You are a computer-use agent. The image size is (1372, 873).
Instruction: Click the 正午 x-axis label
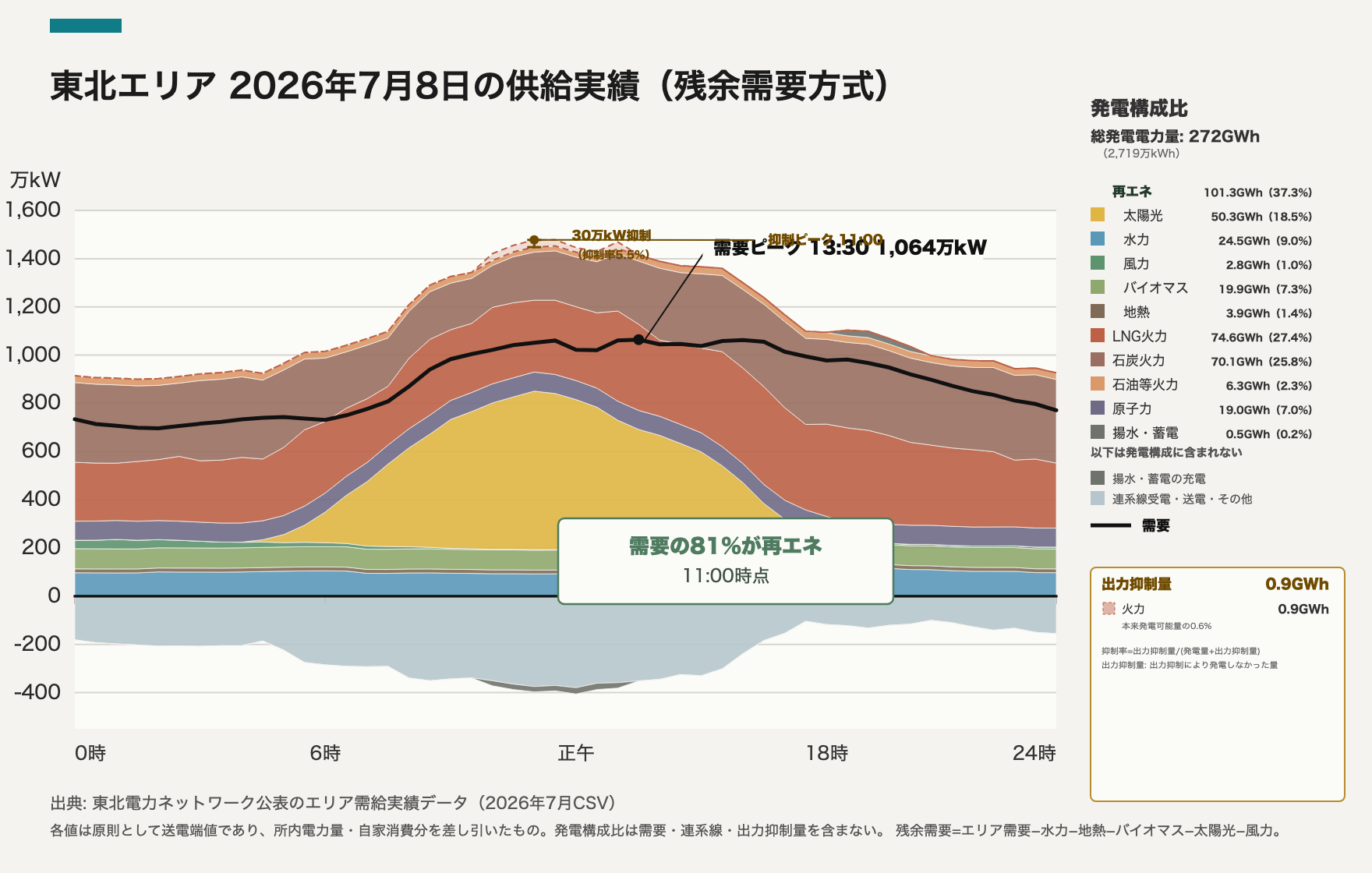[x=576, y=753]
